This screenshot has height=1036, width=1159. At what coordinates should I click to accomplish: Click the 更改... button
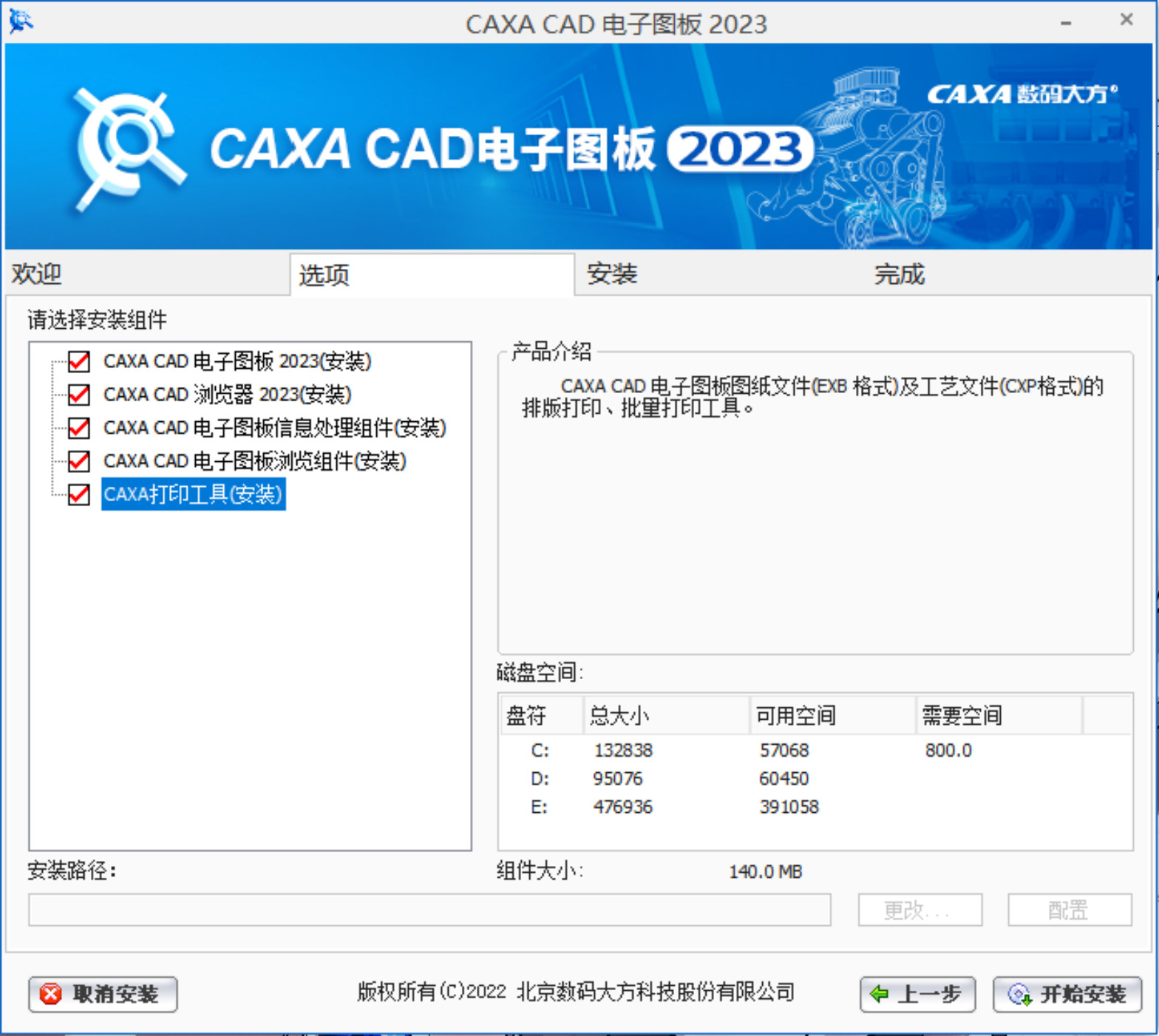coord(920,910)
